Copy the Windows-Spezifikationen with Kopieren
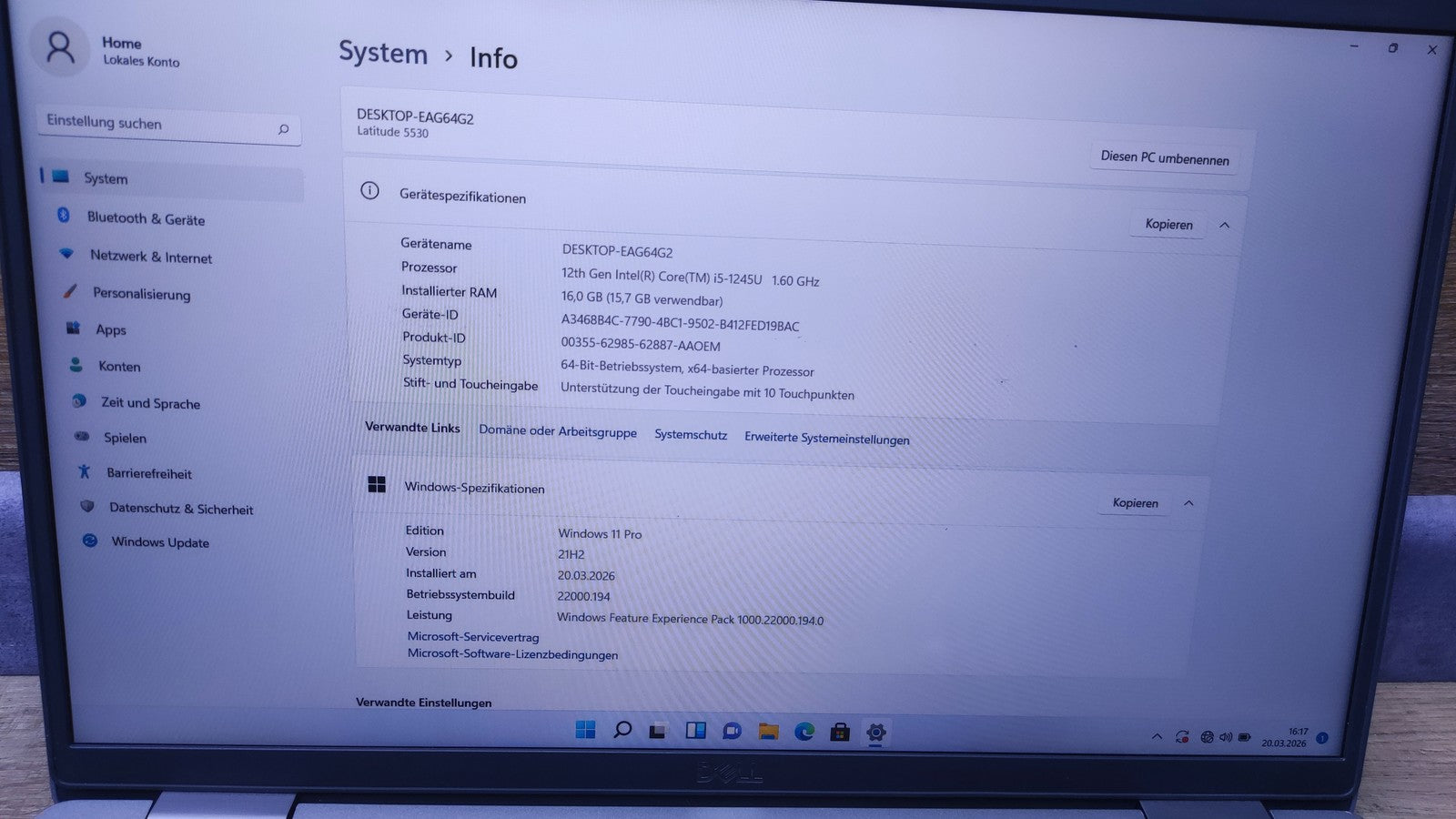1456x819 pixels. [x=1135, y=502]
